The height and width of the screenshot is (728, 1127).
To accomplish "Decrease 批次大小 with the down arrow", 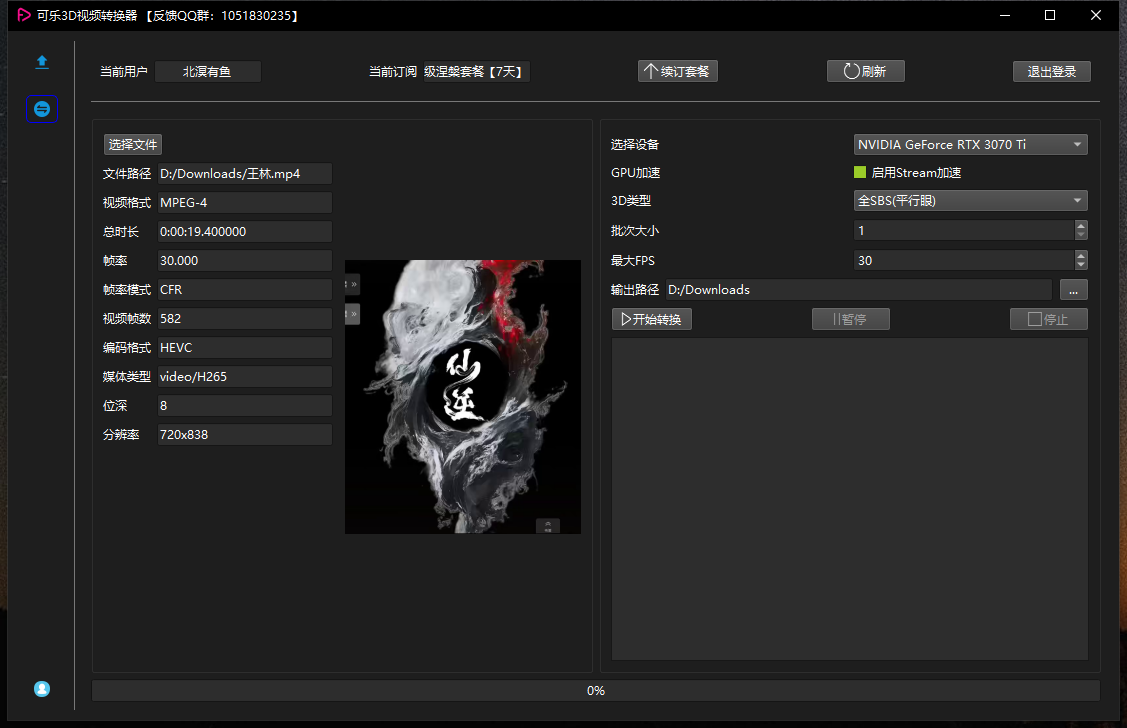I will click(x=1081, y=235).
